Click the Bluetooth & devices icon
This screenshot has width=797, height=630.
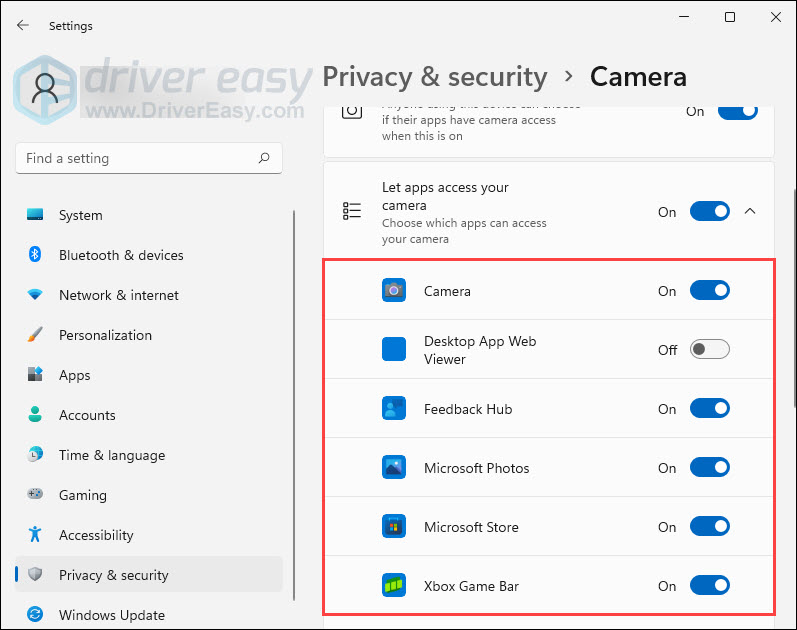36,255
